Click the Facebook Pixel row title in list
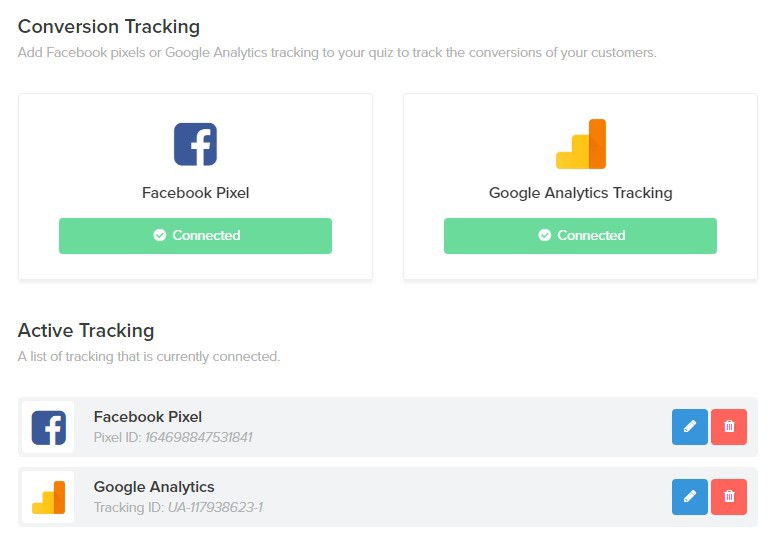Image resolution: width=773 pixels, height=537 pixels. click(x=147, y=417)
